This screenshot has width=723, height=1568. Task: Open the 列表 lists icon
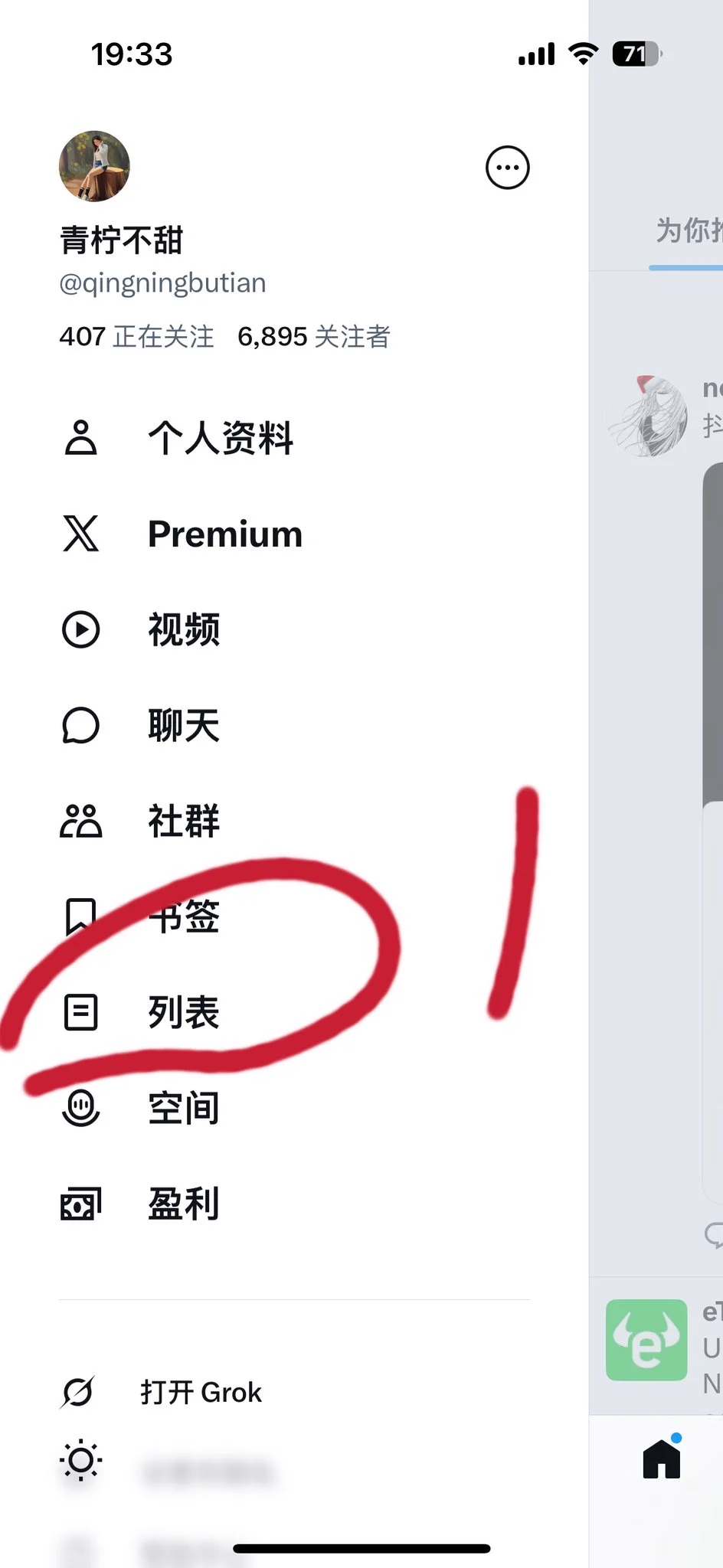80,1012
